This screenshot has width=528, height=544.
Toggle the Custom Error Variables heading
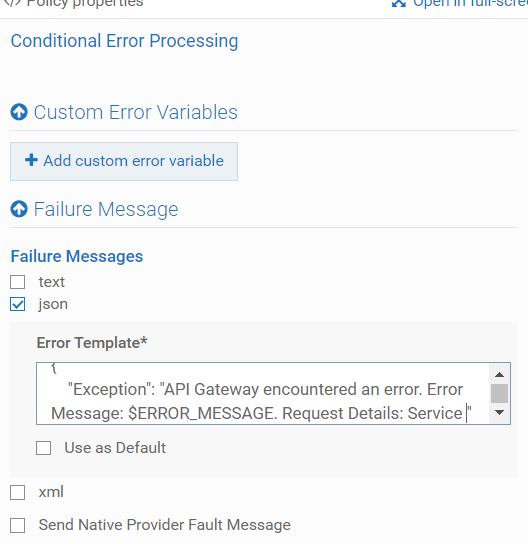coord(136,112)
